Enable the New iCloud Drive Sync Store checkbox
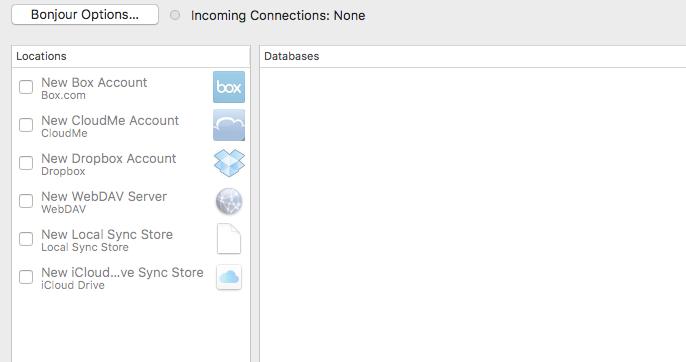Image resolution: width=686 pixels, height=362 pixels. click(x=26, y=277)
